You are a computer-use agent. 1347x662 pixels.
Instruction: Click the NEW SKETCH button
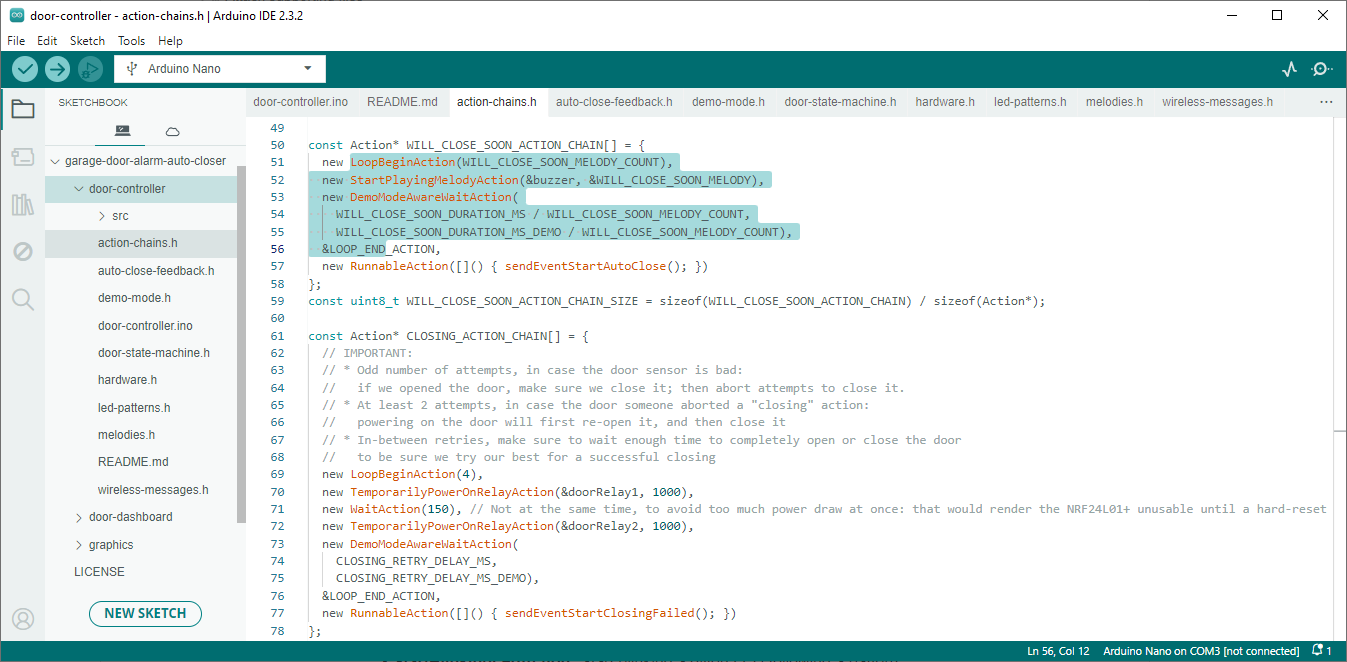[146, 613]
